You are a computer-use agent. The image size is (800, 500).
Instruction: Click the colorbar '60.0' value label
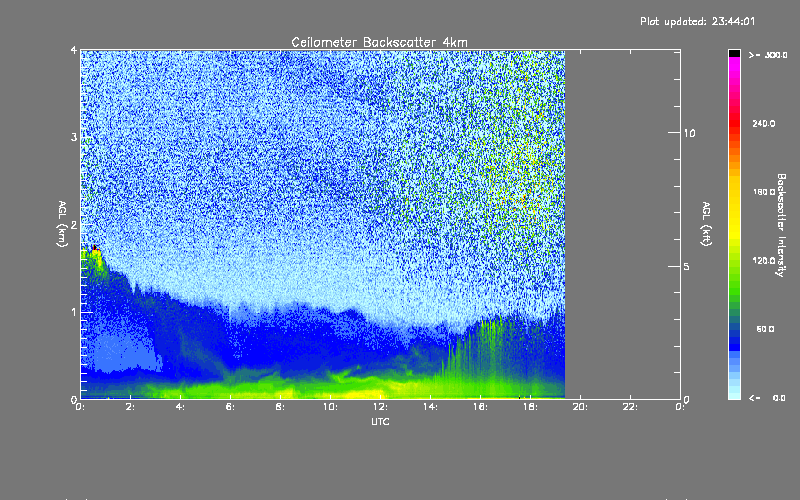765,329
